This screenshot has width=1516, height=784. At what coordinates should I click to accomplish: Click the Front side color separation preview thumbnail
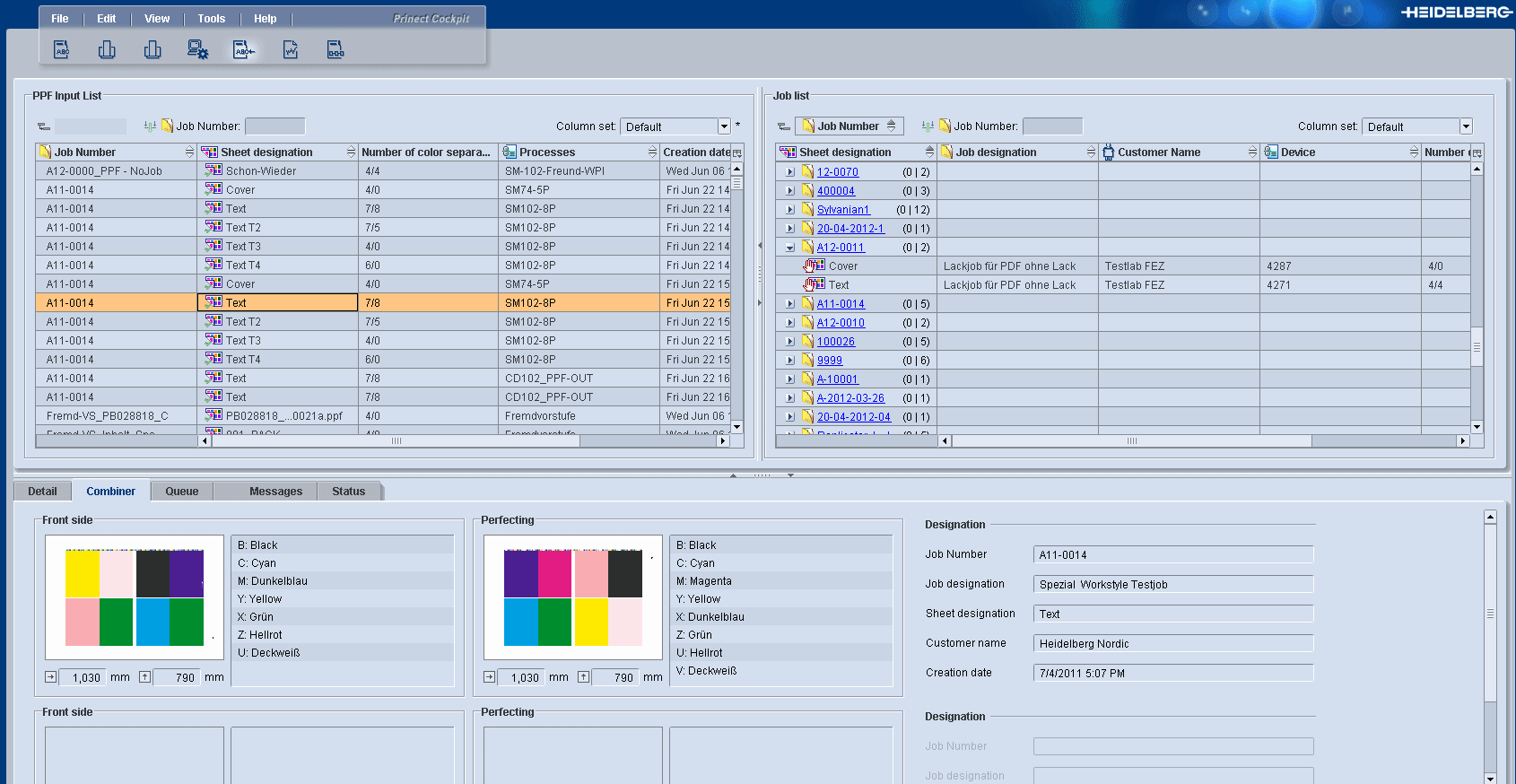pyautogui.click(x=135, y=597)
